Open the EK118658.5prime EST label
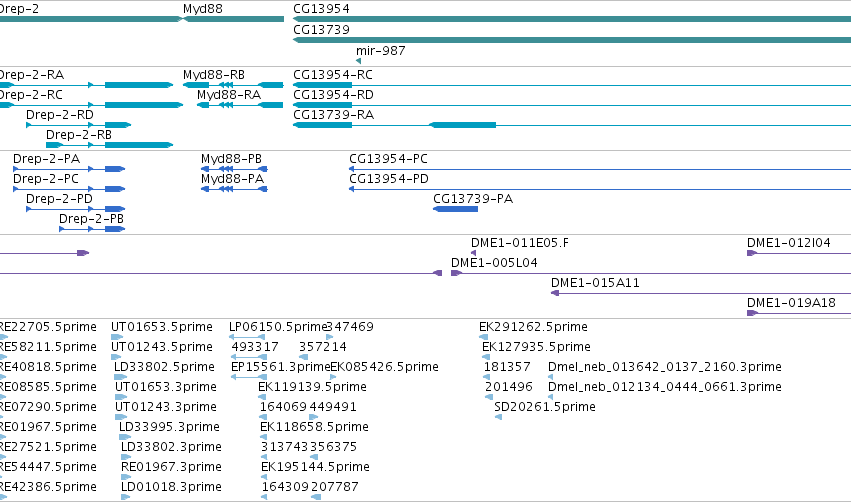This screenshot has height=502, width=851. (314, 427)
